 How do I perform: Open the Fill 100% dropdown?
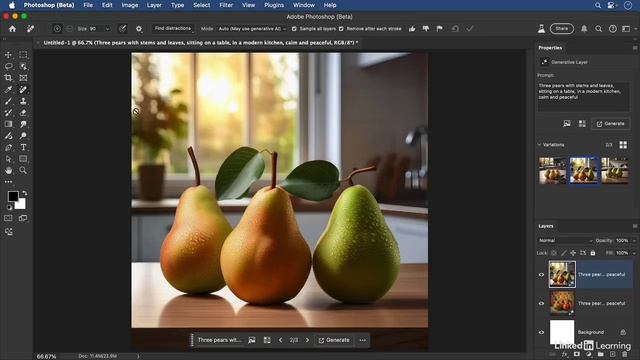634,253
